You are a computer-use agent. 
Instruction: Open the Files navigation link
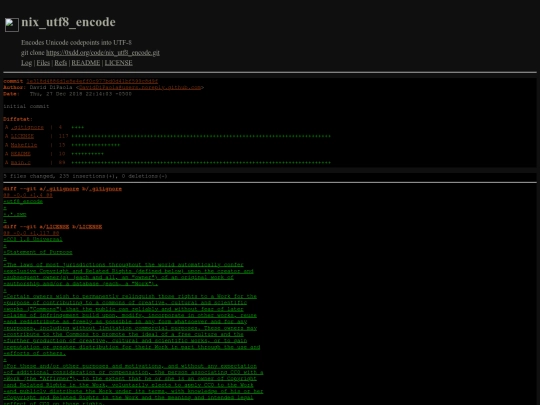[43, 63]
